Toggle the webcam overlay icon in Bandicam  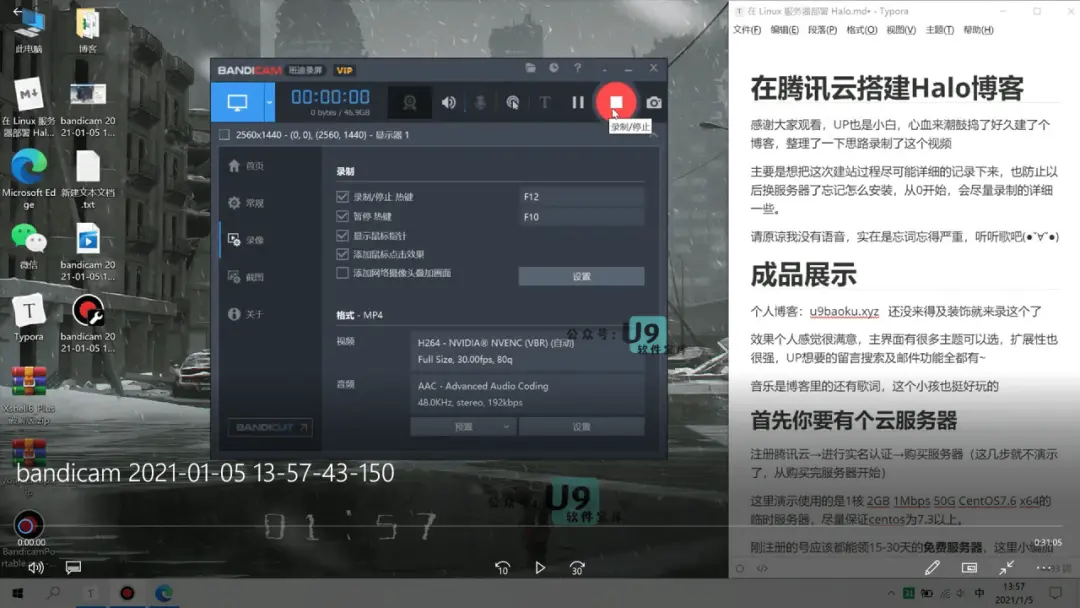(x=410, y=103)
